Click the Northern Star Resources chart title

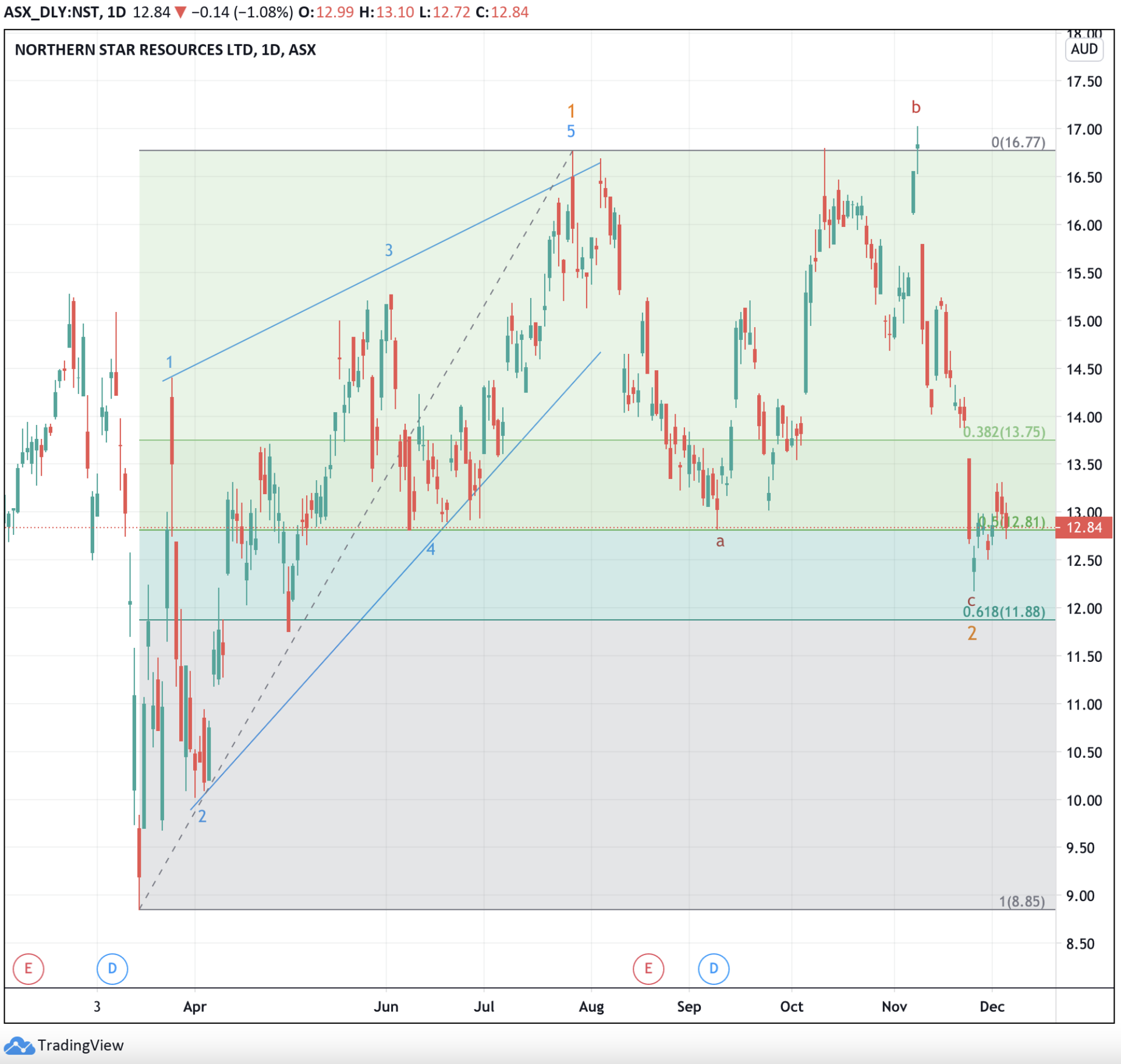click(165, 49)
